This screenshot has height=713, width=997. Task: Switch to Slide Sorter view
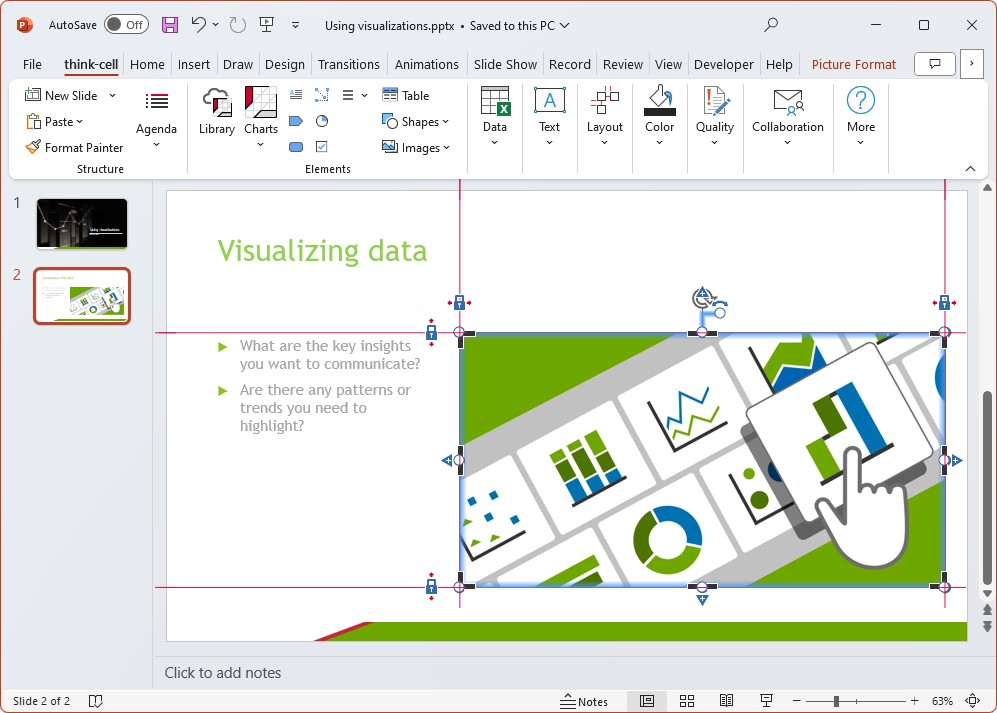pyautogui.click(x=687, y=701)
